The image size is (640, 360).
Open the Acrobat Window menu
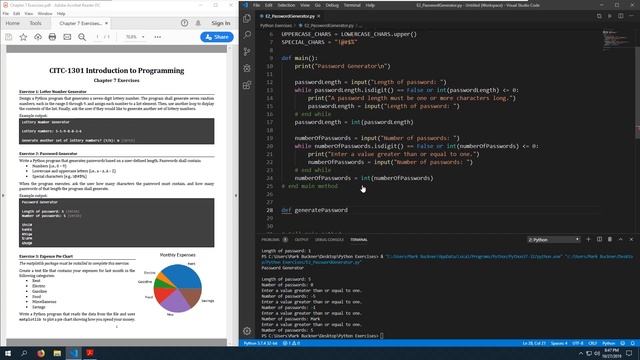(45, 13)
